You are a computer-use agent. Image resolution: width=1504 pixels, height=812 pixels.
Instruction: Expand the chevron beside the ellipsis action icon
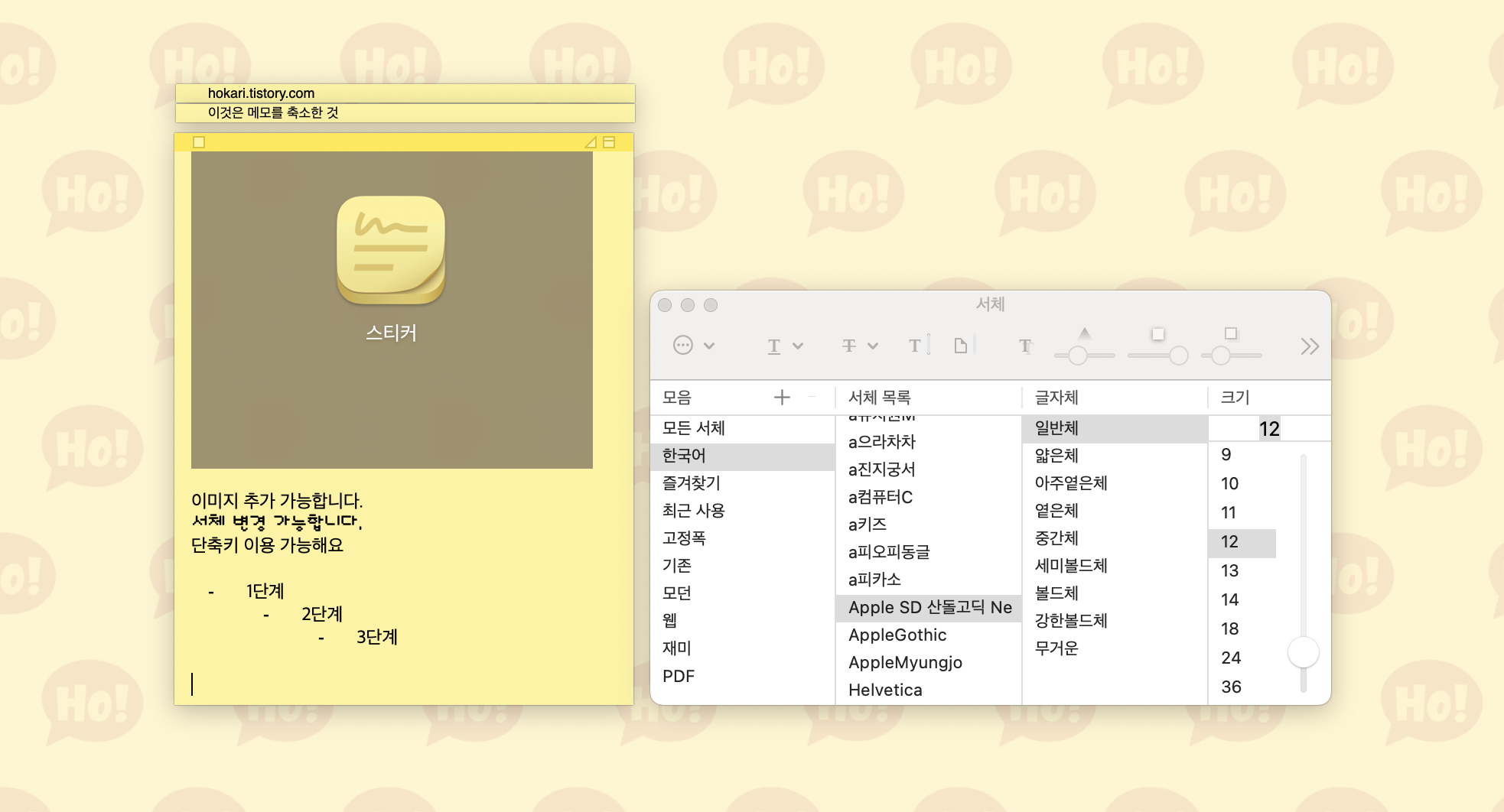709,346
